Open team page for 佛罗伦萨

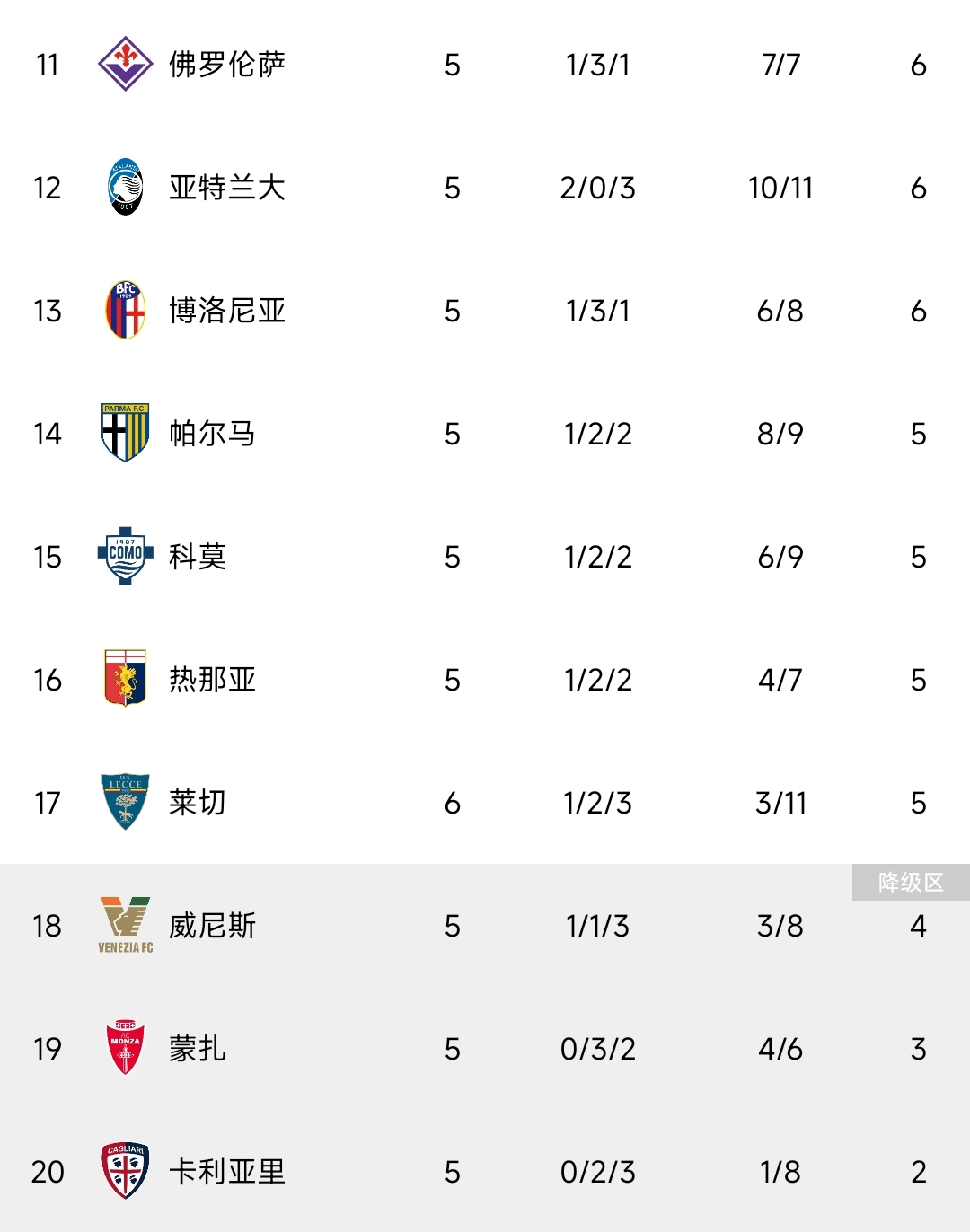[227, 65]
